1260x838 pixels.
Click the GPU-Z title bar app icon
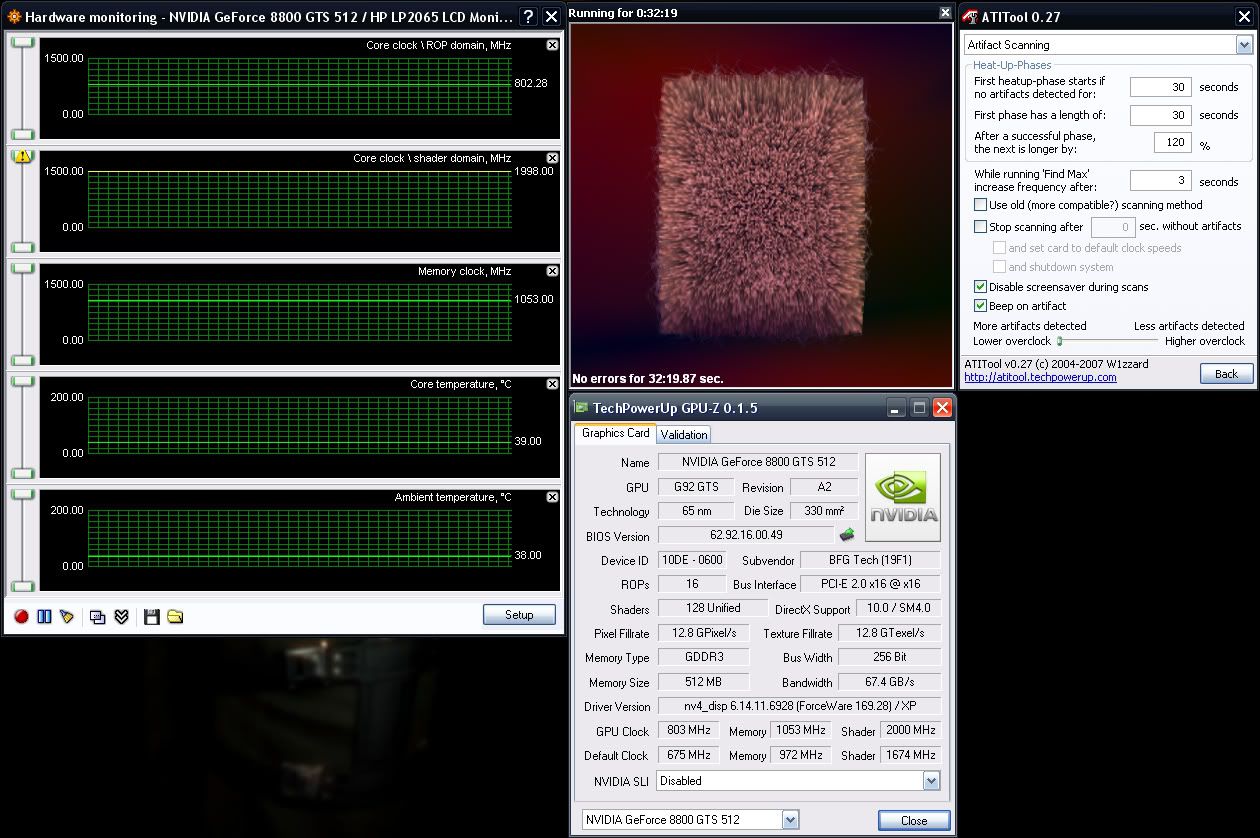coord(581,407)
